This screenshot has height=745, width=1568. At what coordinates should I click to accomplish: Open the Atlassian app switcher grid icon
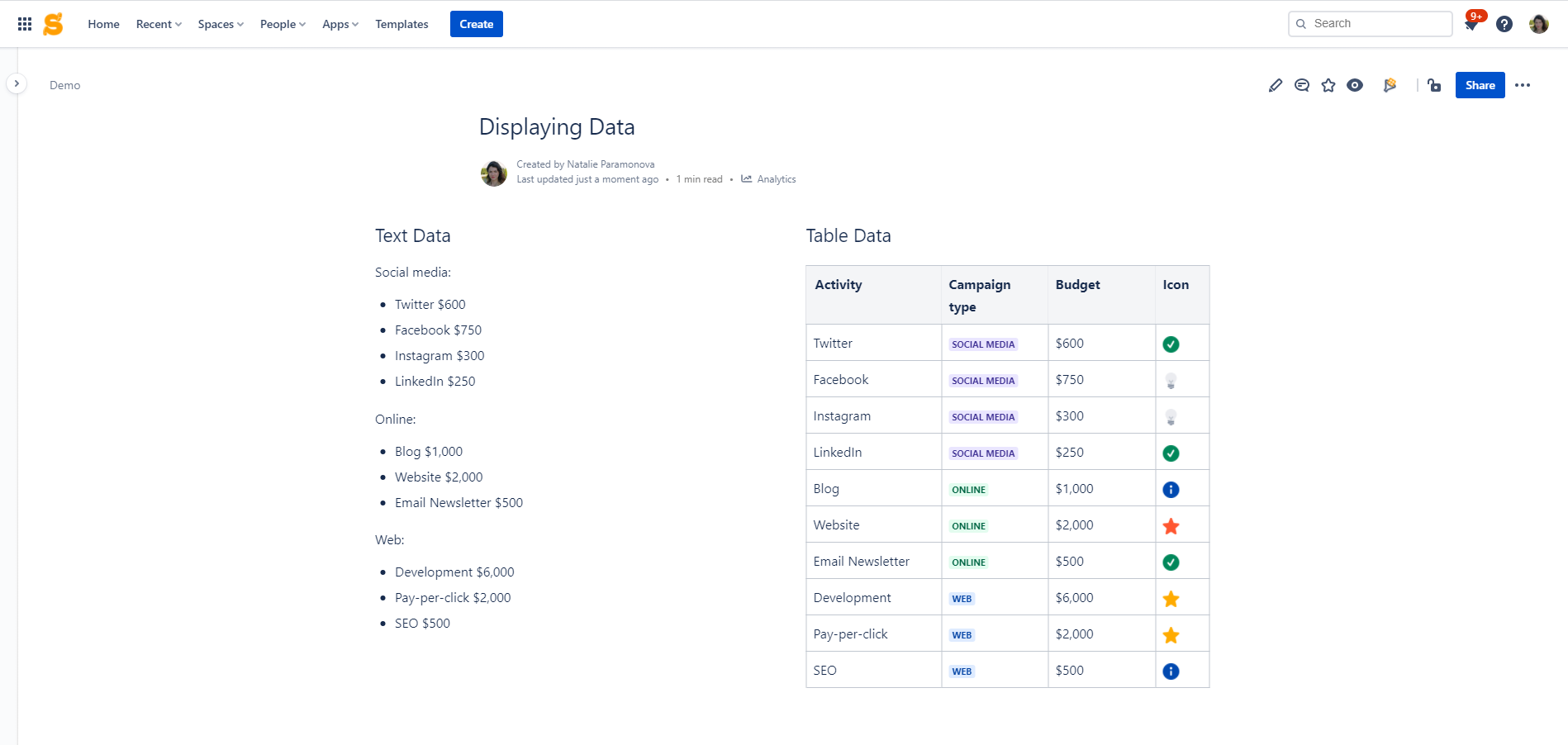[x=24, y=23]
